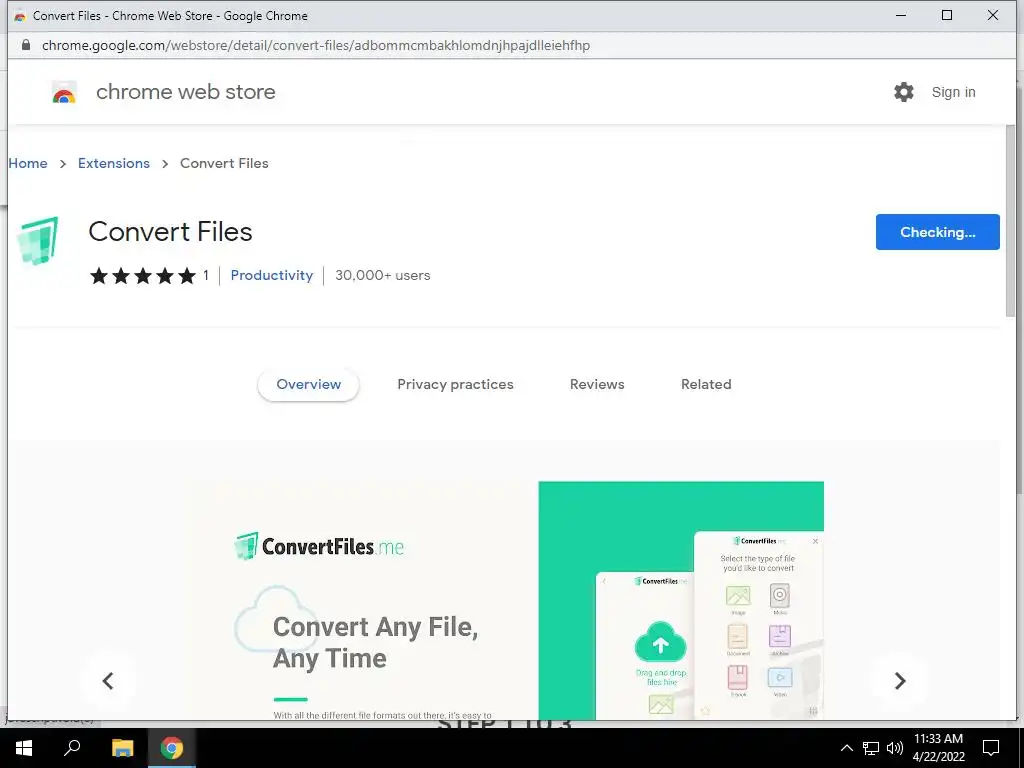Switch to the Related tab

tap(706, 385)
